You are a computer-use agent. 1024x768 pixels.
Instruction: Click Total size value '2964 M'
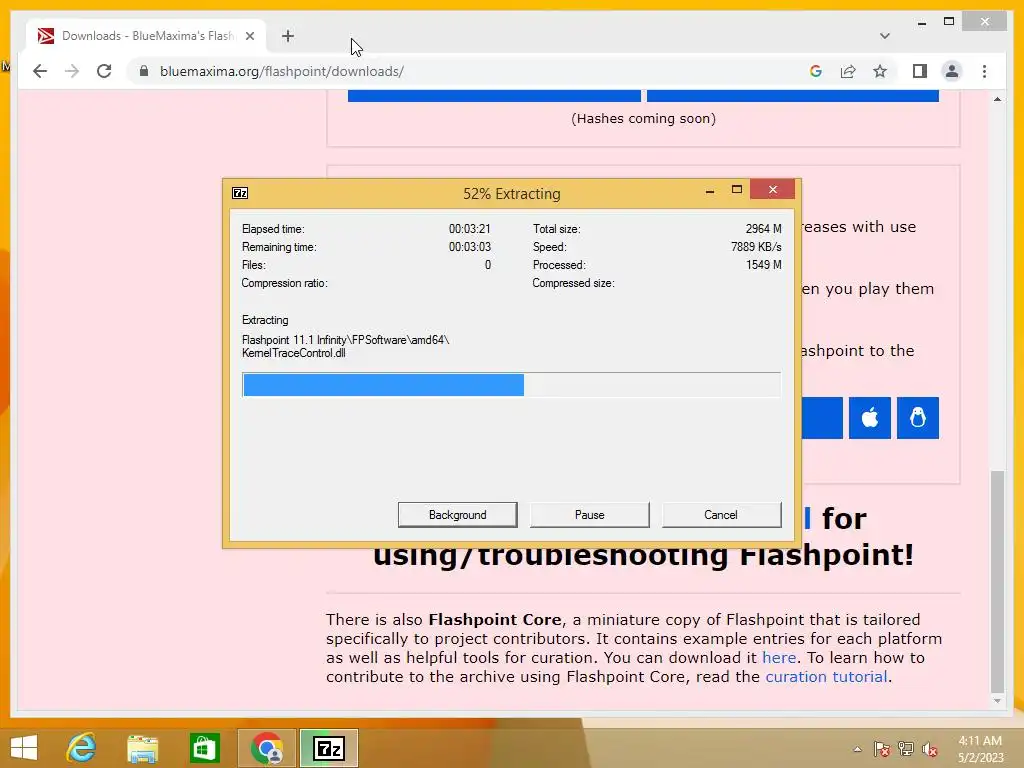point(763,229)
